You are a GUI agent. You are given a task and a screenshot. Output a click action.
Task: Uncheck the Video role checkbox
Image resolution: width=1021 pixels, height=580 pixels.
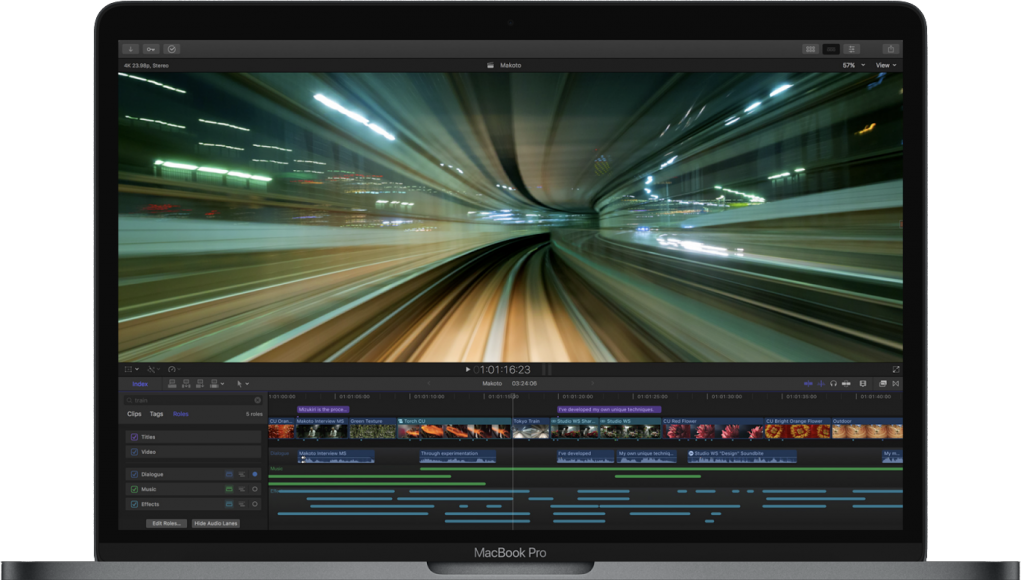(134, 452)
